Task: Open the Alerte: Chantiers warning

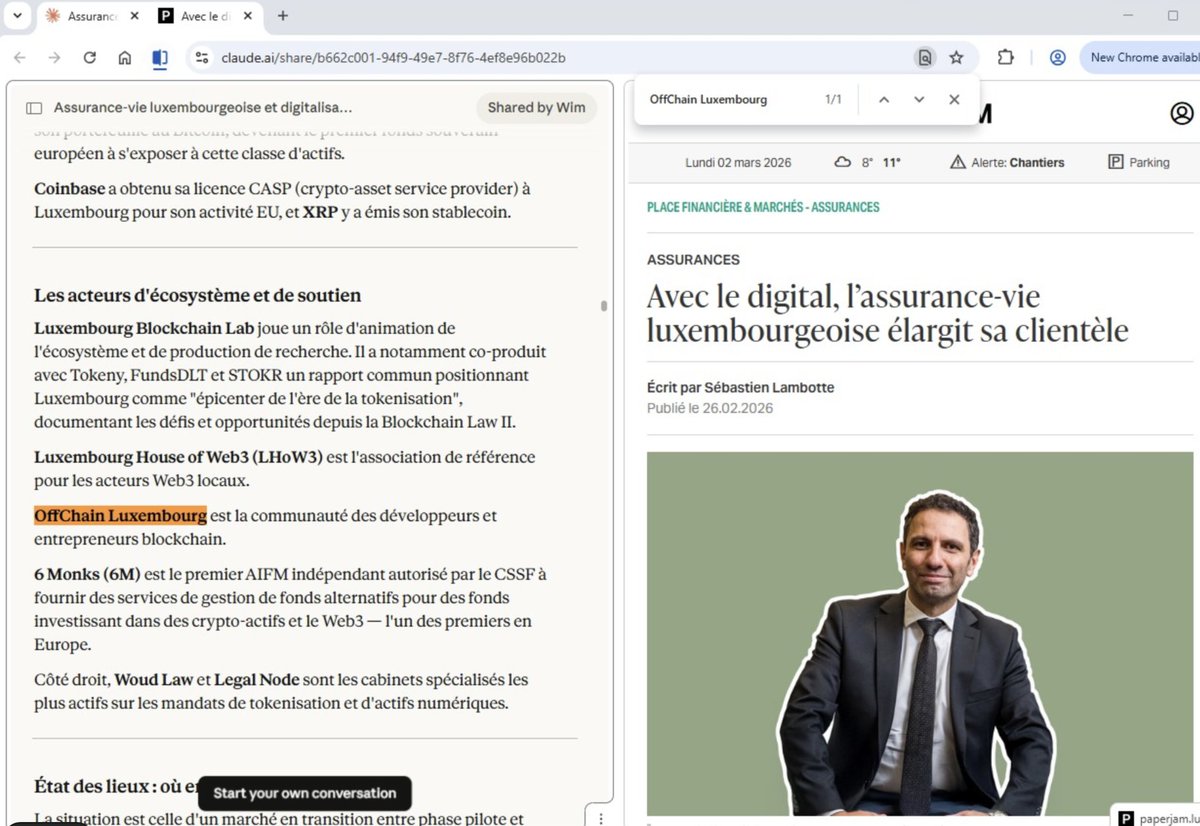Action: point(1007,162)
